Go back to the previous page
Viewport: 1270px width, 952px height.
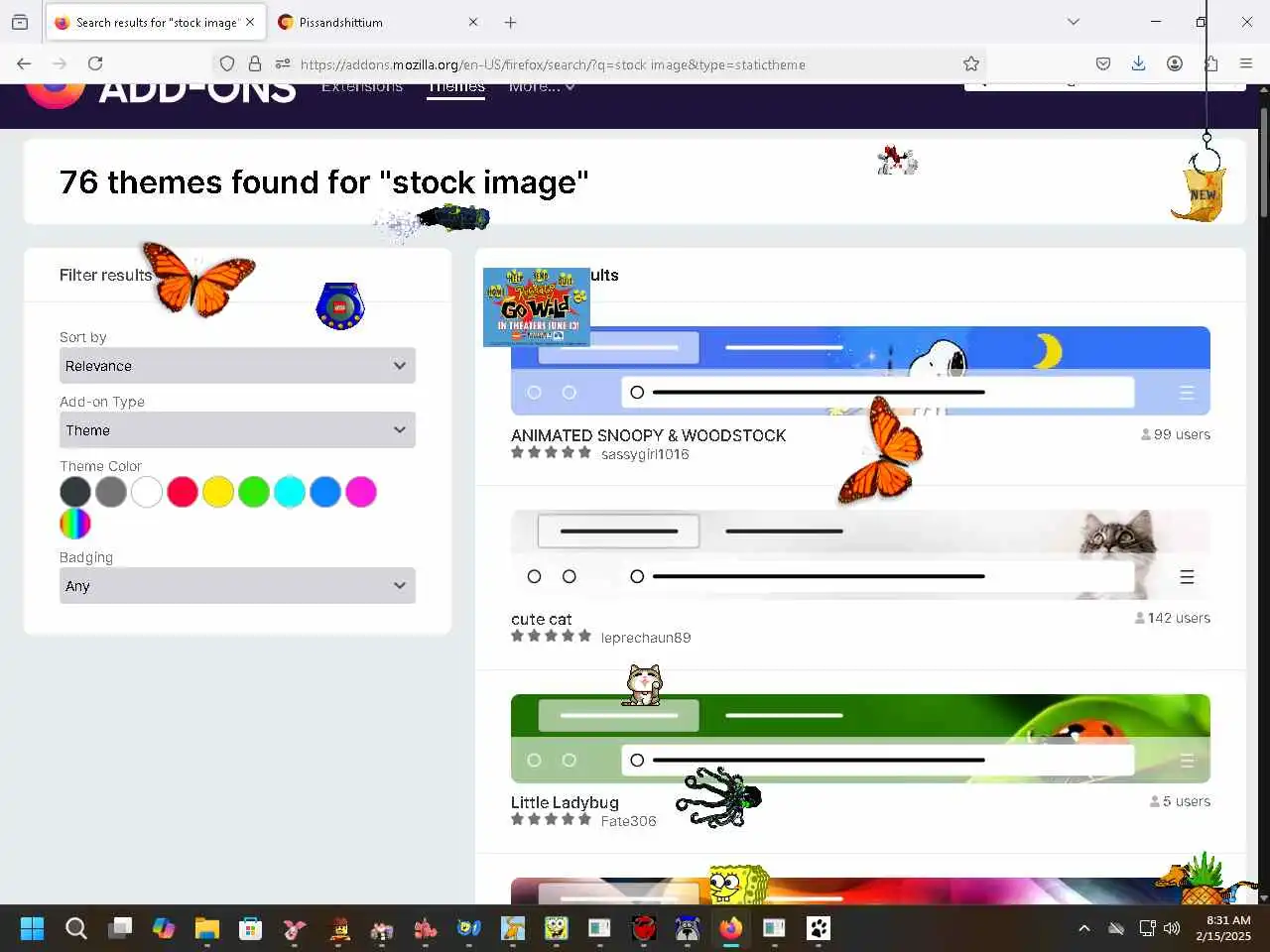click(x=24, y=63)
